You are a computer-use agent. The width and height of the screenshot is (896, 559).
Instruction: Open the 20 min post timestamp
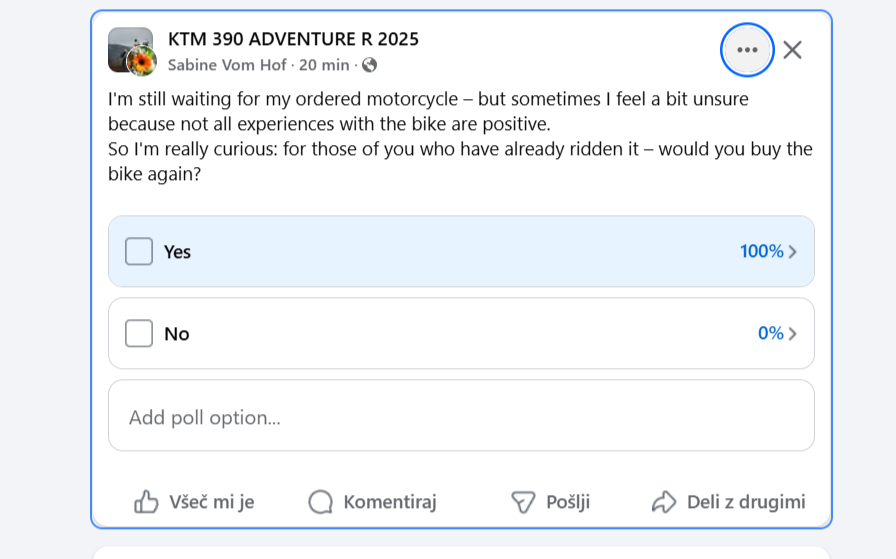(324, 65)
